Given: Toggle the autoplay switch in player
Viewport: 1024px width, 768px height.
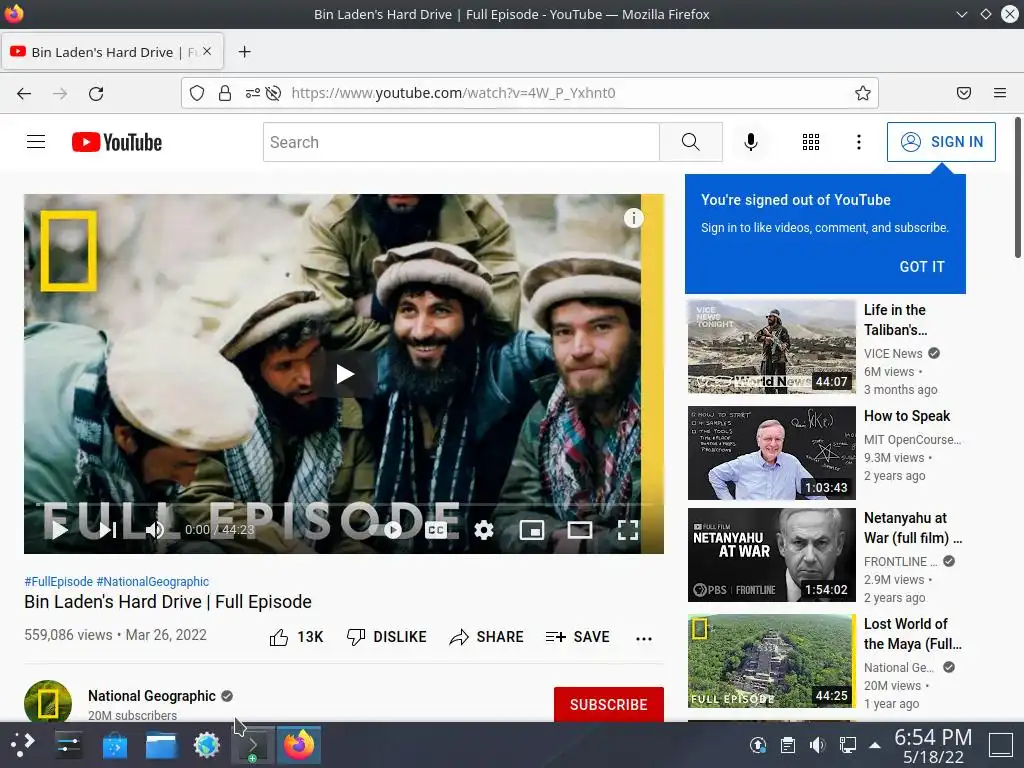Looking at the screenshot, I should pyautogui.click(x=387, y=530).
